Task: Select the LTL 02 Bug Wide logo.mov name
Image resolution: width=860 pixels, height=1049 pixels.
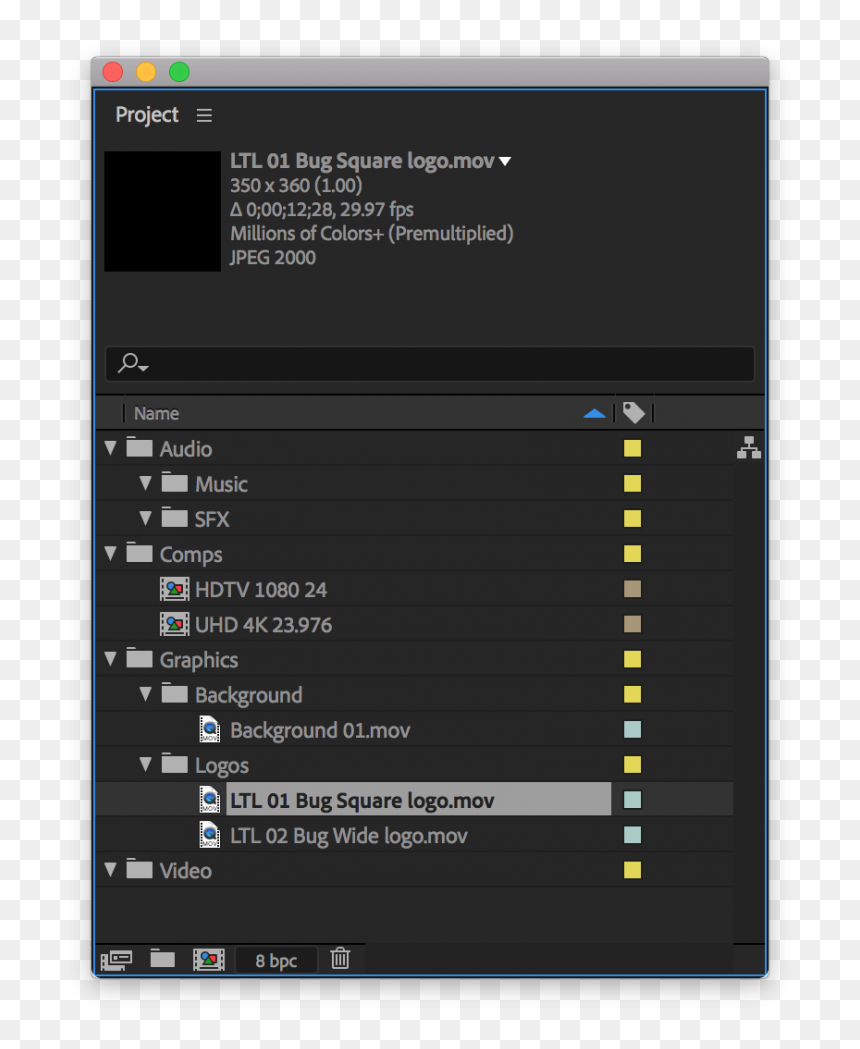Action: point(349,836)
